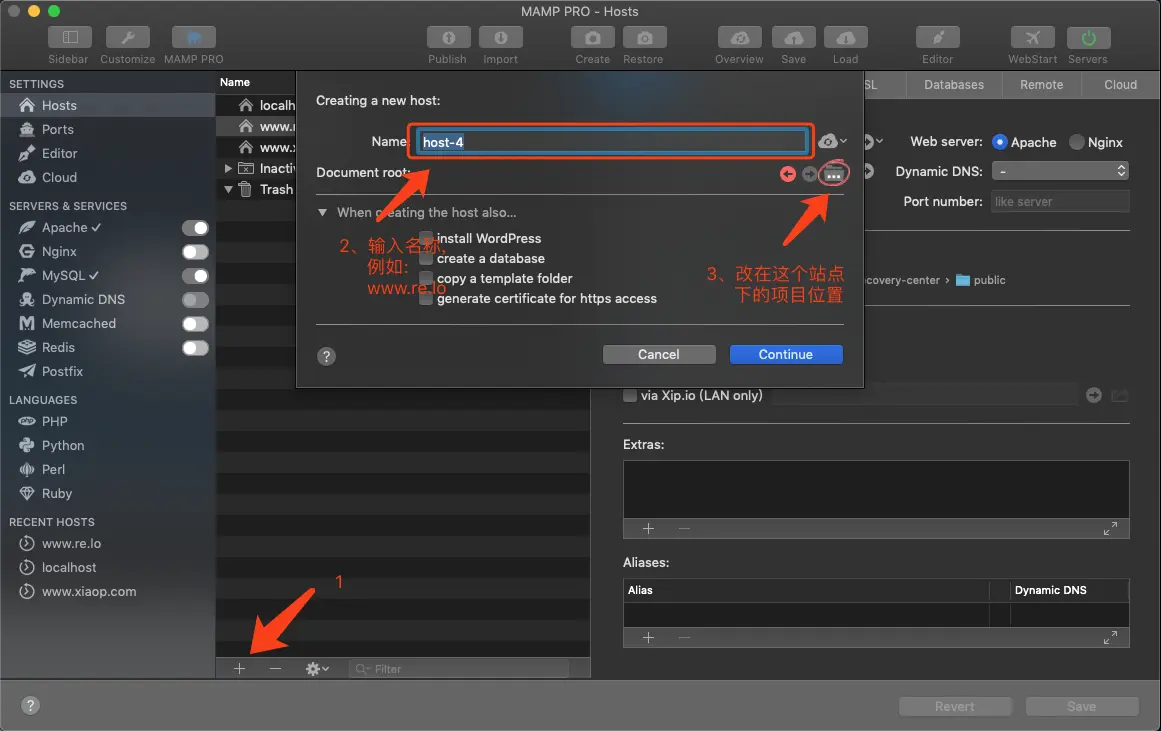Collapse the Trash group in hosts list
Viewport: 1161px width, 731px height.
228,190
